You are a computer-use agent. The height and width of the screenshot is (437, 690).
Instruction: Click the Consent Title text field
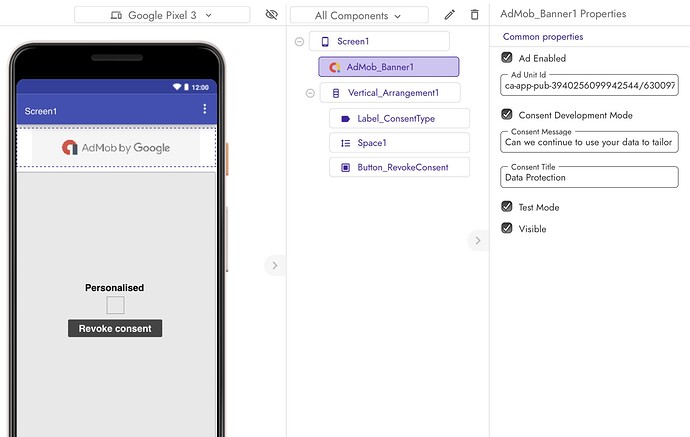point(590,177)
